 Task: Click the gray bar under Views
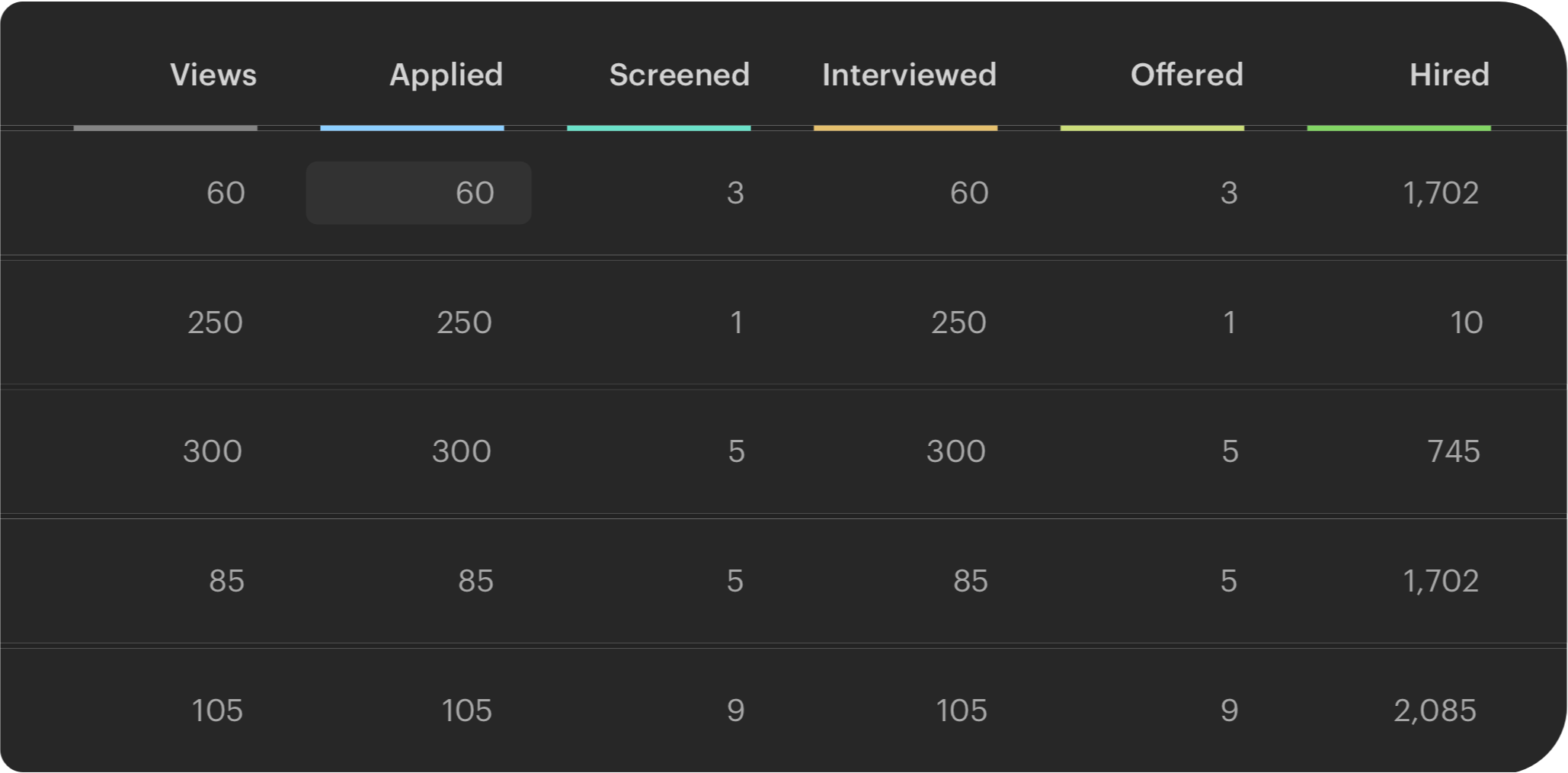click(165, 128)
